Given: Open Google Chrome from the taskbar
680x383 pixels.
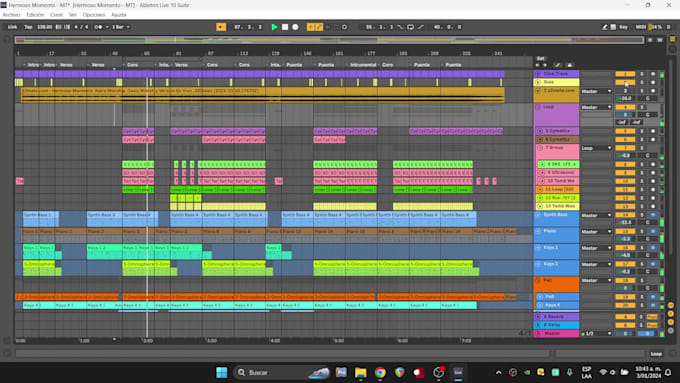Looking at the screenshot, I should pos(380,372).
